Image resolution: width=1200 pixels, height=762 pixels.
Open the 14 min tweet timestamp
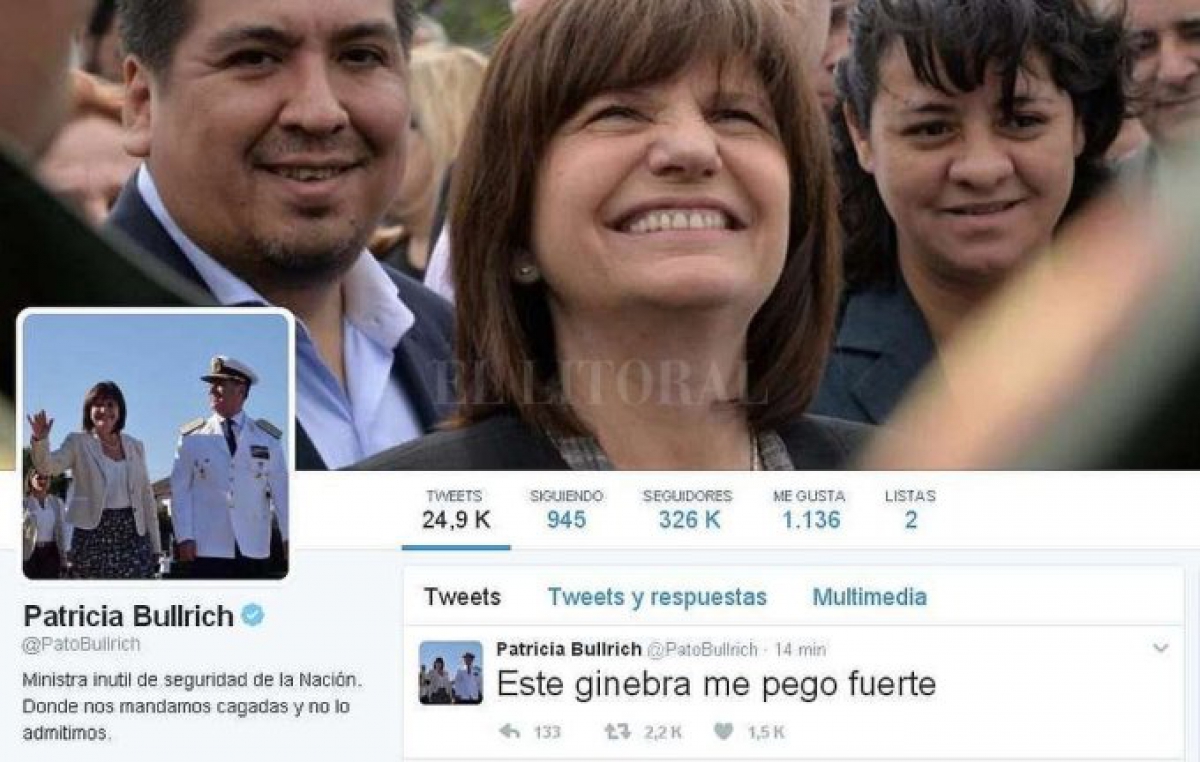pos(800,650)
